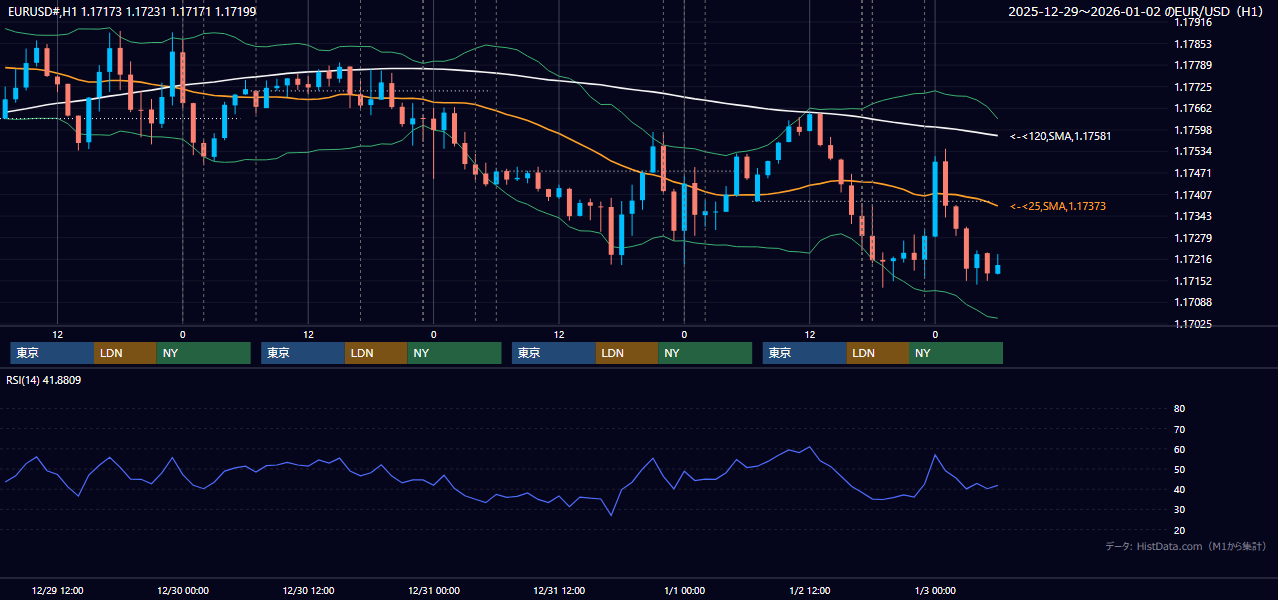
Task: Click the 12/31 00:00 date label
Action: [x=434, y=590]
